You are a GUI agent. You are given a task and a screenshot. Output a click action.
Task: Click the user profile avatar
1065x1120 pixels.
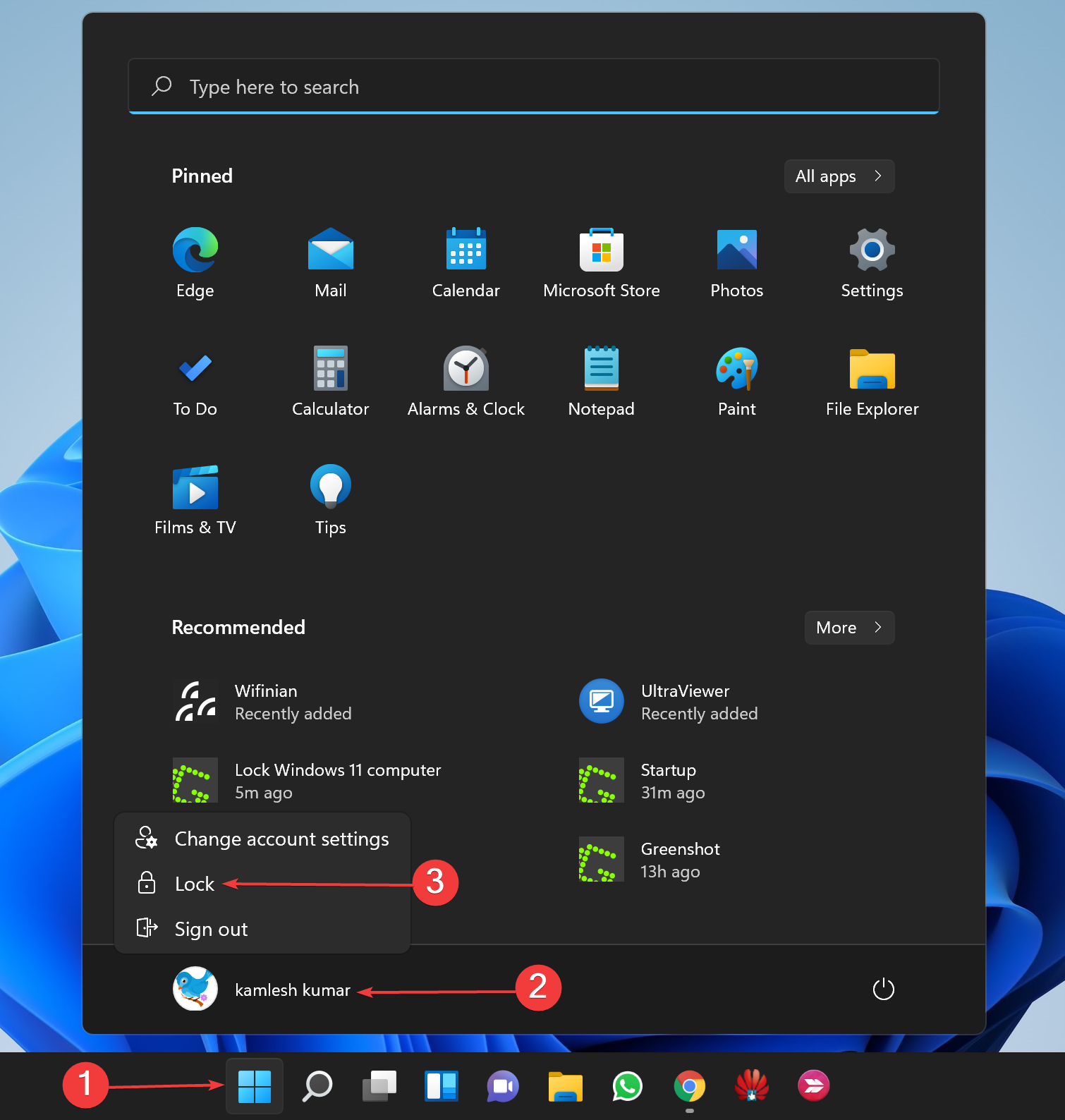pos(195,989)
